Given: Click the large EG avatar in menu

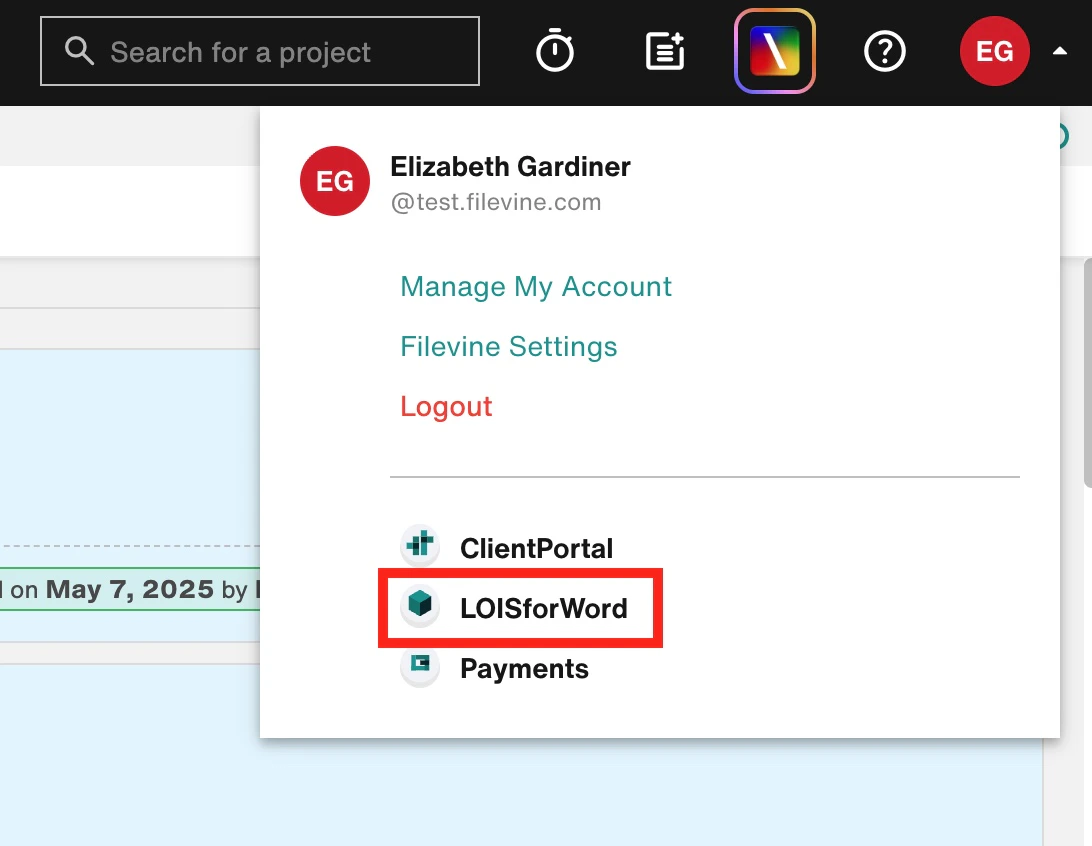Looking at the screenshot, I should (x=334, y=180).
